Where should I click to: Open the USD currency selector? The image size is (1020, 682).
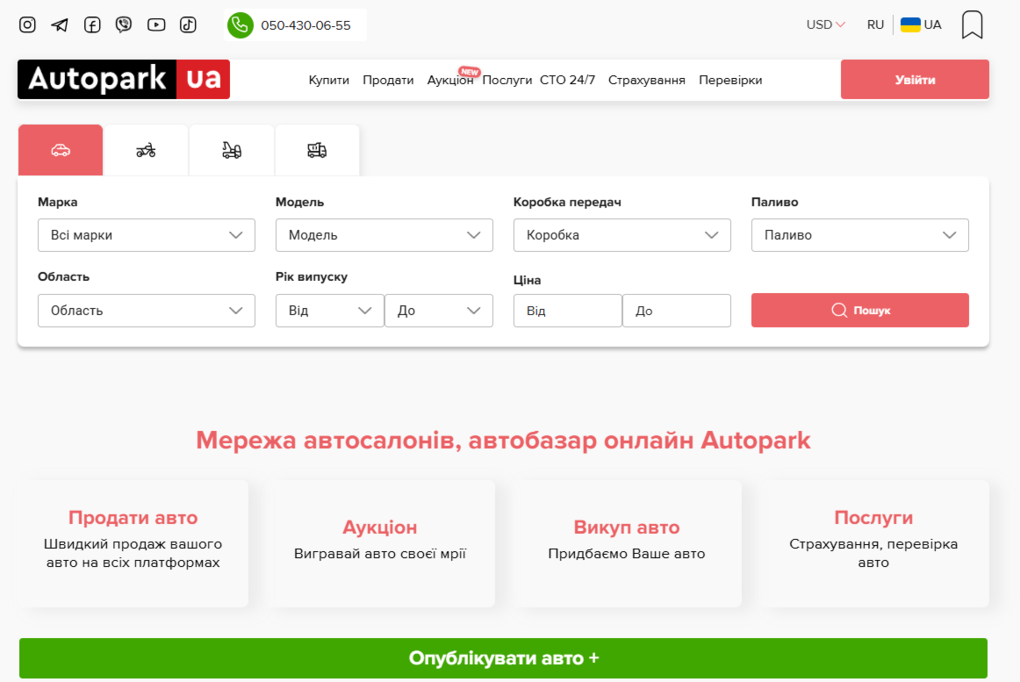click(x=826, y=25)
